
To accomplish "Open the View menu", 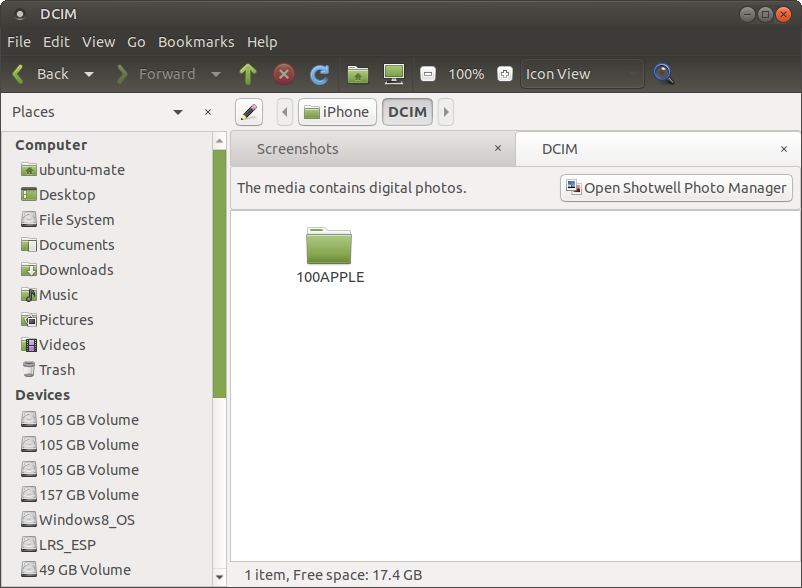I will (99, 42).
